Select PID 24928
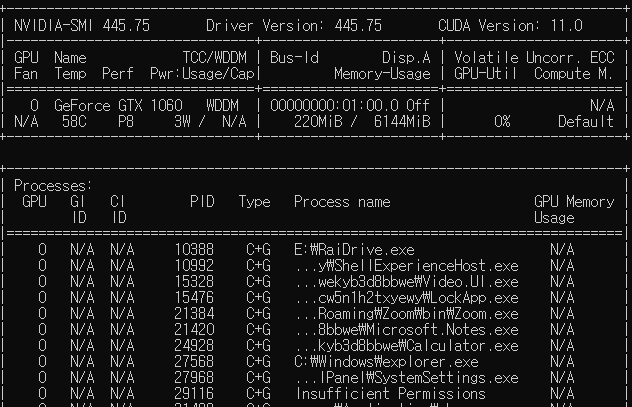This screenshot has height=407, width=632. (x=194, y=346)
